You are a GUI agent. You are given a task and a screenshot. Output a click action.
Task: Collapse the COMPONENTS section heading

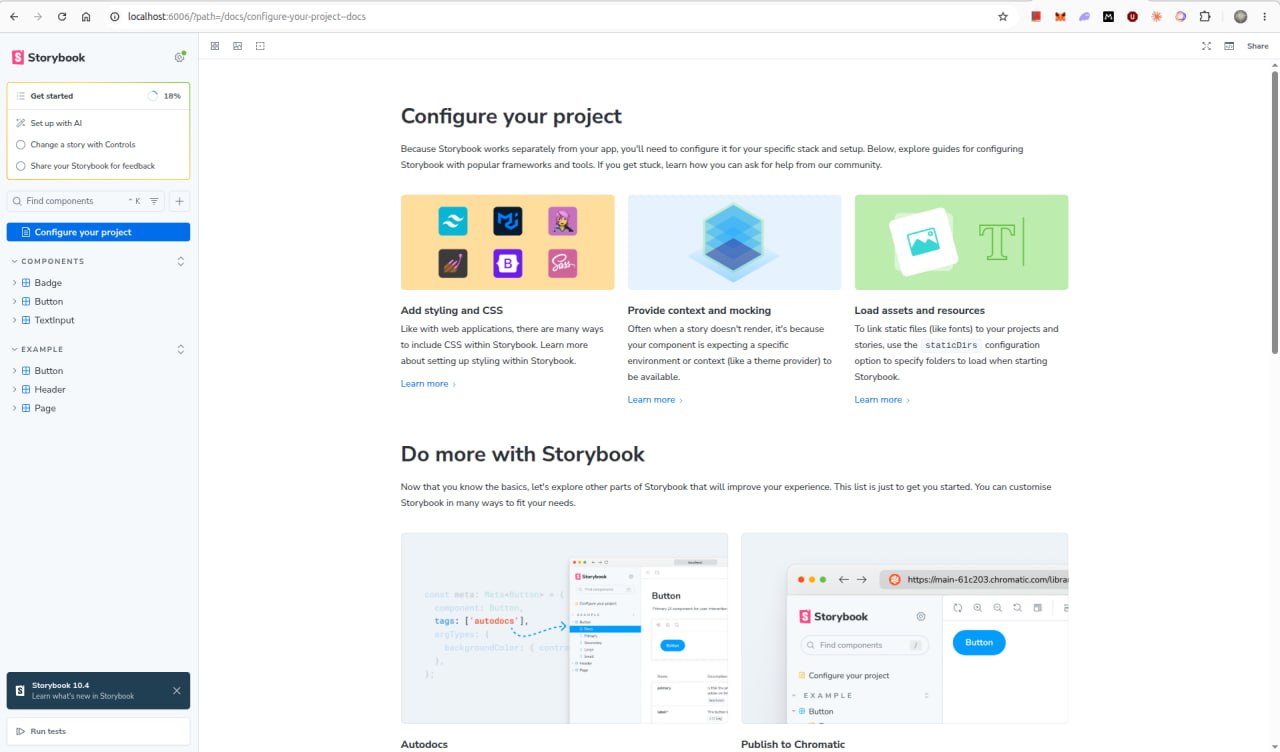[53, 262]
